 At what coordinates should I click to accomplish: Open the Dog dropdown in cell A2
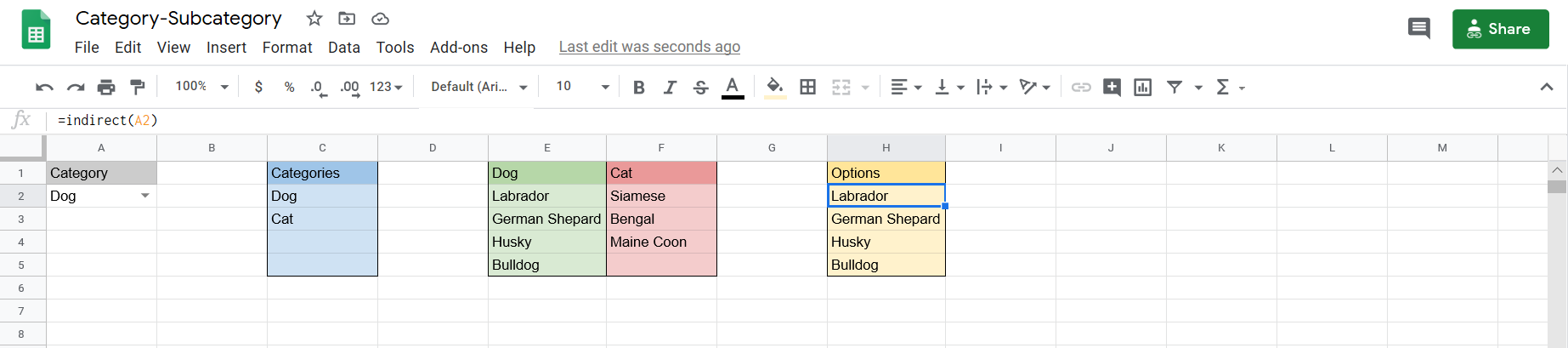145,196
